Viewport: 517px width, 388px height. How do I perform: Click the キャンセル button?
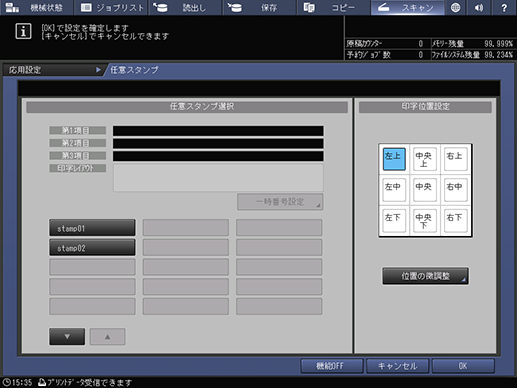[397, 366]
